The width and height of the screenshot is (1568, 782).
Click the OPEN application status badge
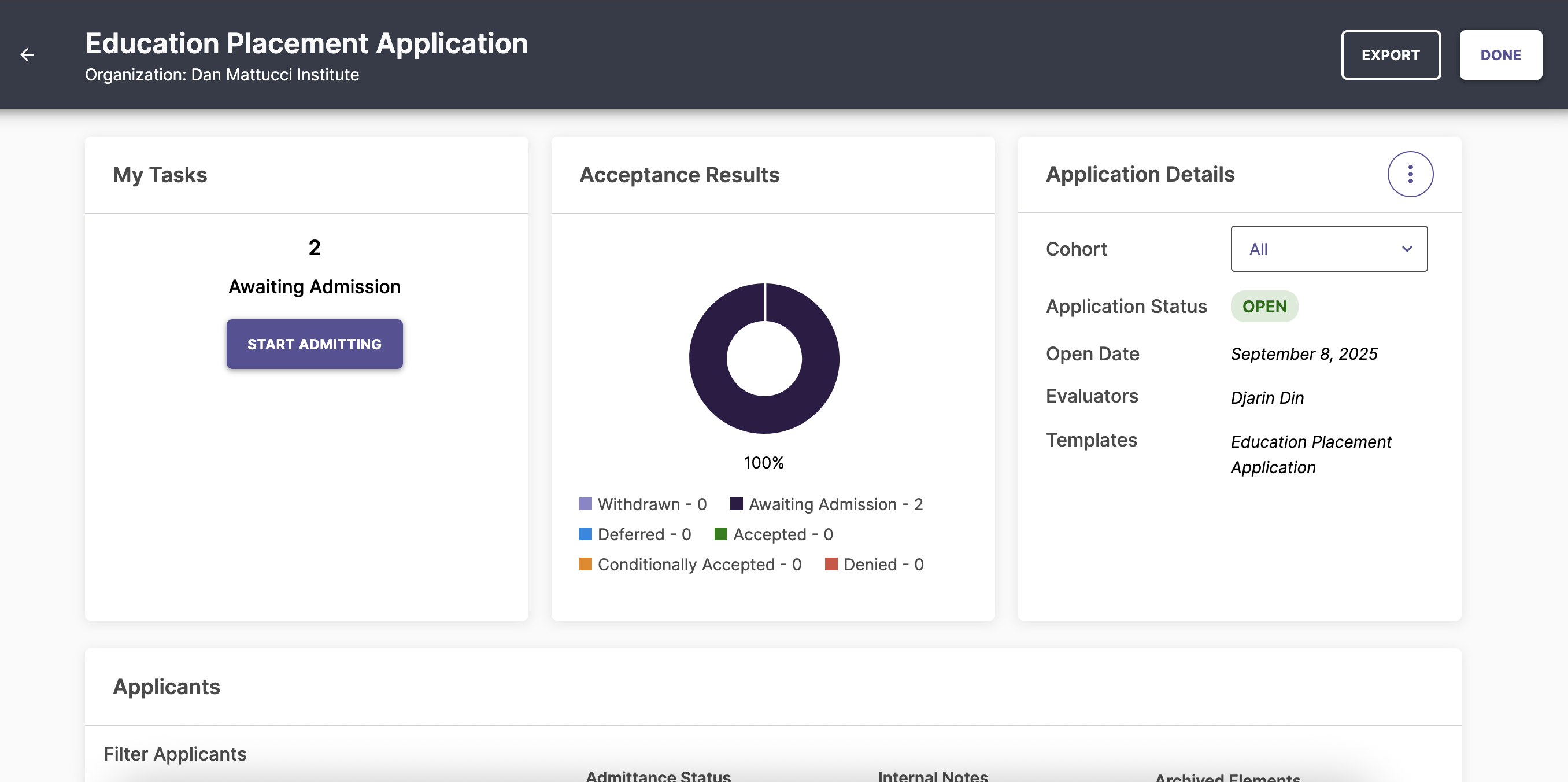pos(1264,307)
